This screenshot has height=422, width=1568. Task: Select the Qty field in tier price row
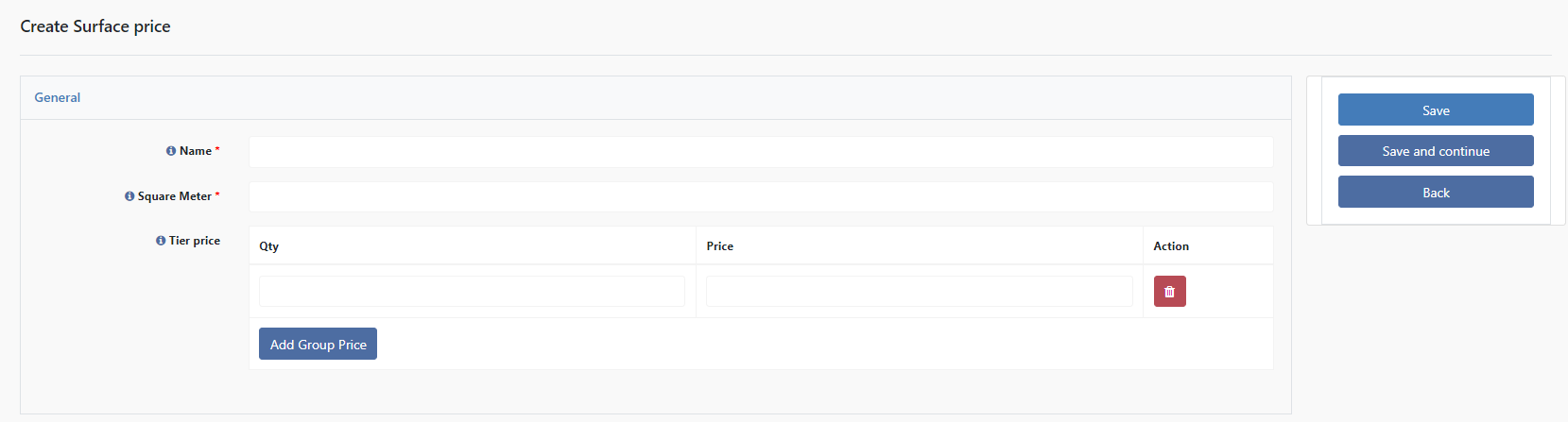(x=472, y=292)
